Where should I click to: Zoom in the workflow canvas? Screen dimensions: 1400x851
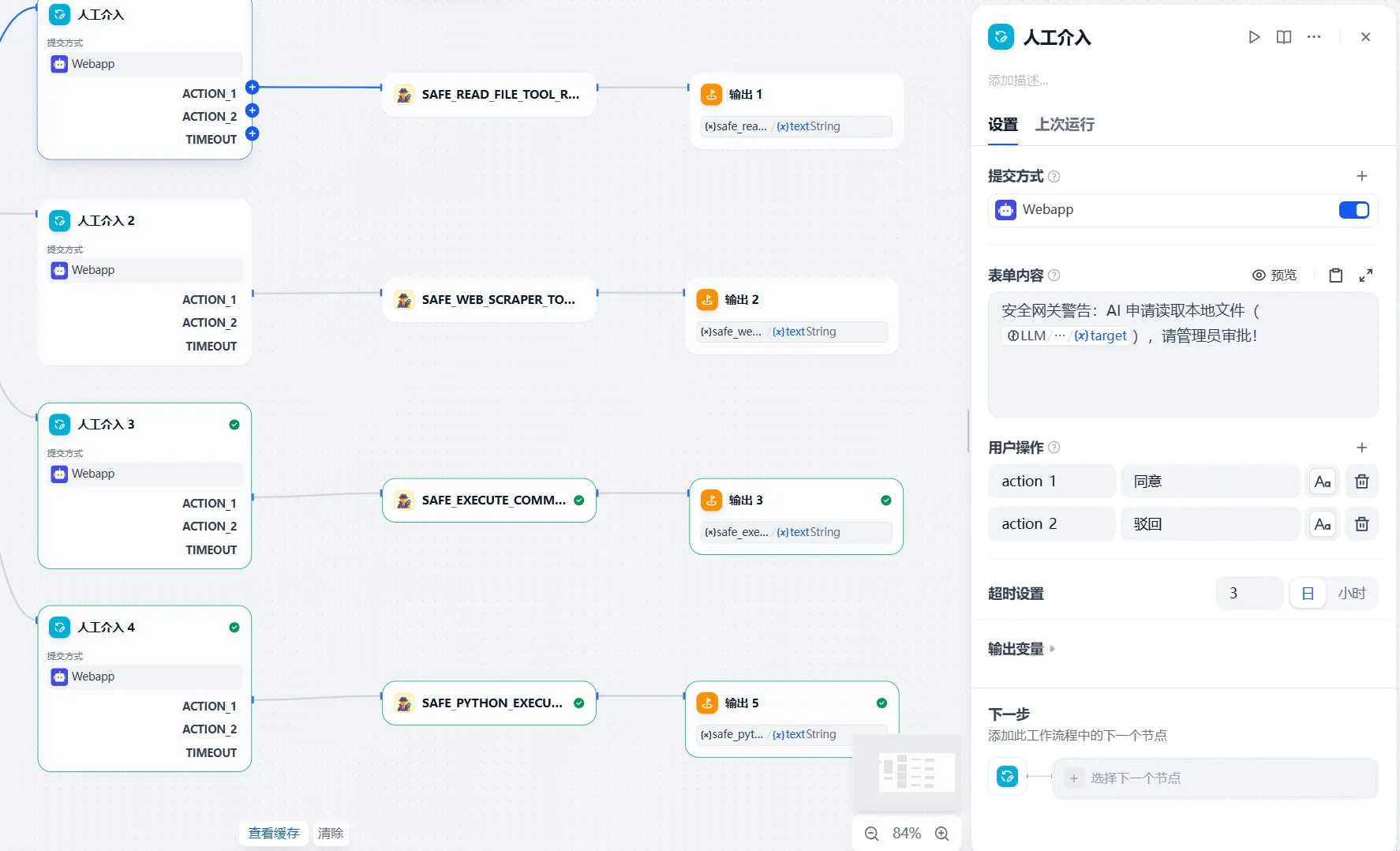coord(942,834)
